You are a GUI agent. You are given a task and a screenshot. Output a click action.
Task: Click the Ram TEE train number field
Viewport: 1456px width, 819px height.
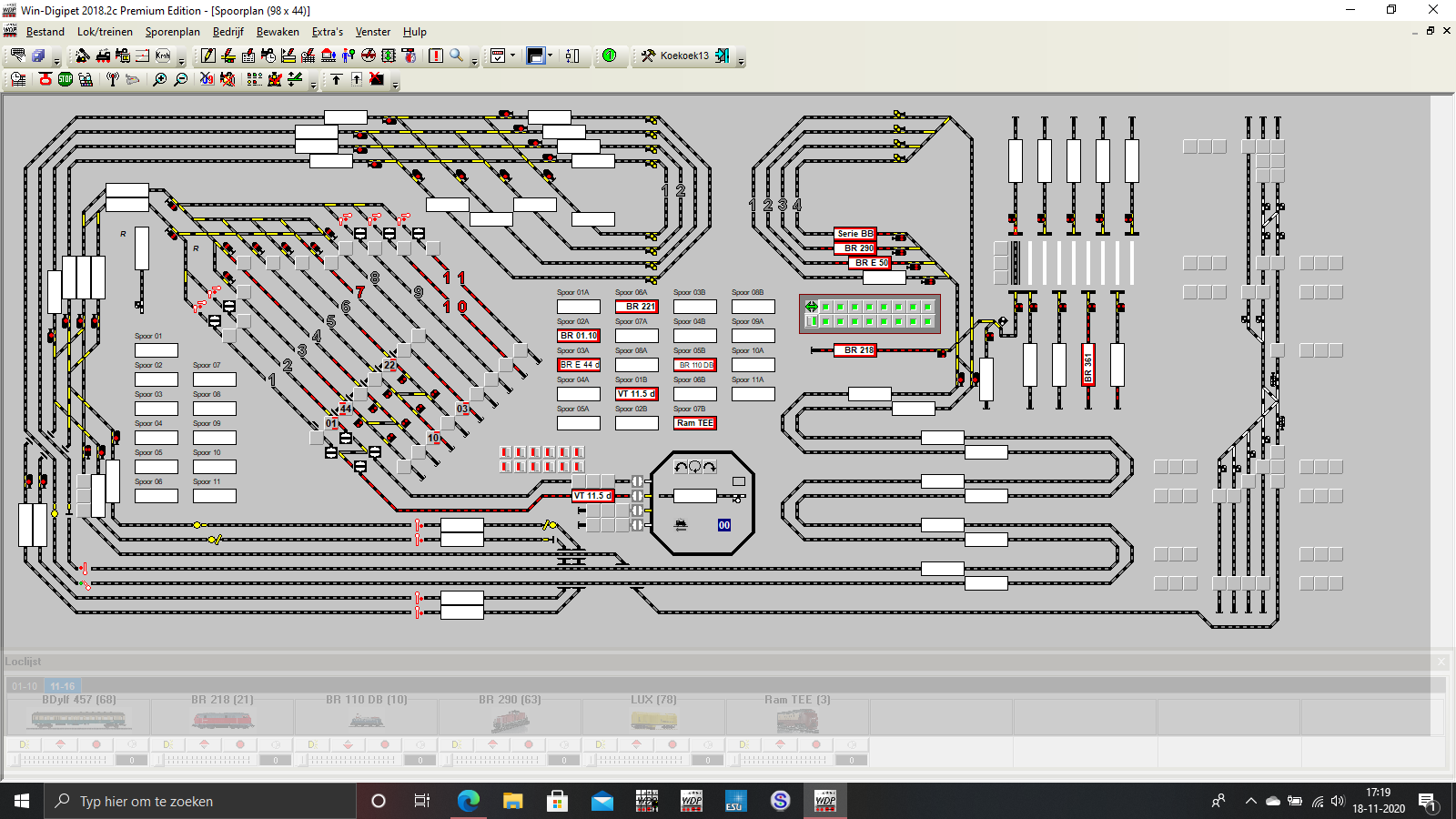pos(695,423)
